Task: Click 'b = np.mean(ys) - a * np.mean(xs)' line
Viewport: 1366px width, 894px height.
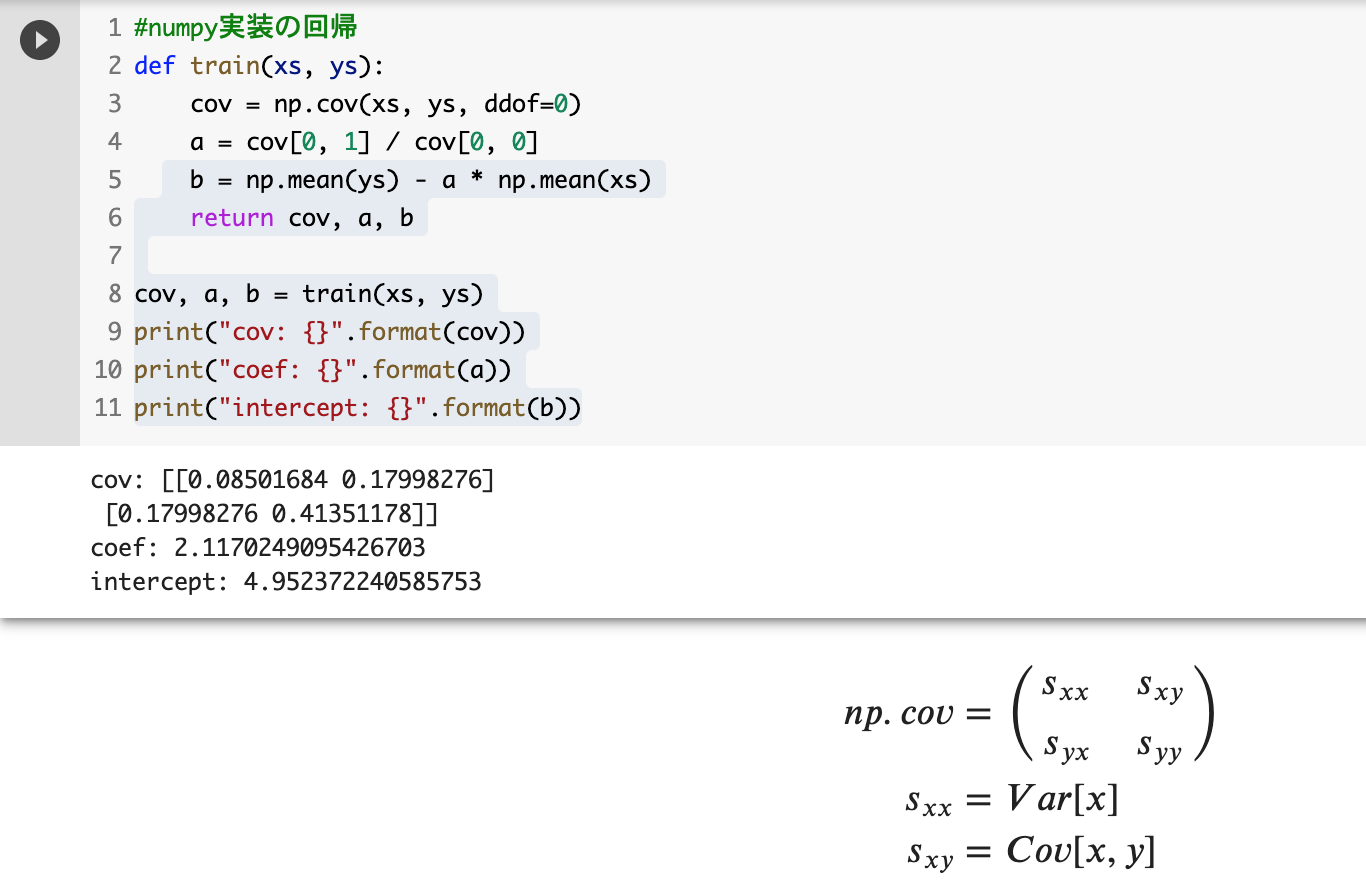Action: (420, 180)
